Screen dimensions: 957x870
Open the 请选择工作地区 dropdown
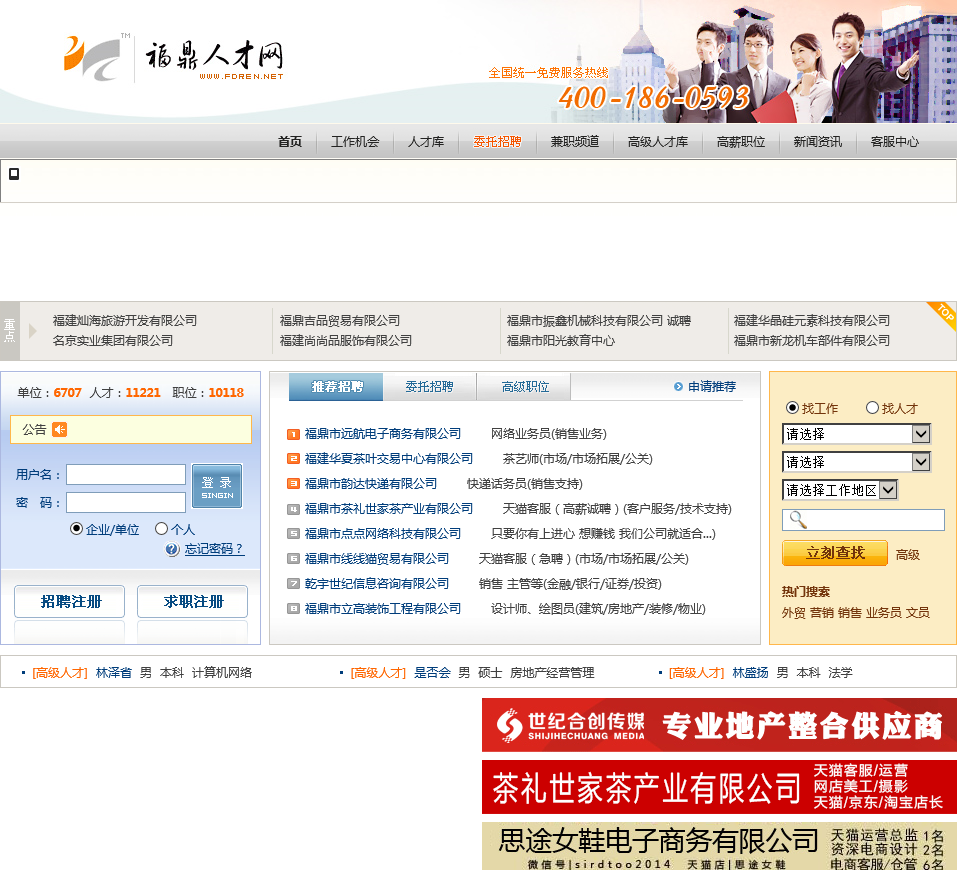coord(840,490)
